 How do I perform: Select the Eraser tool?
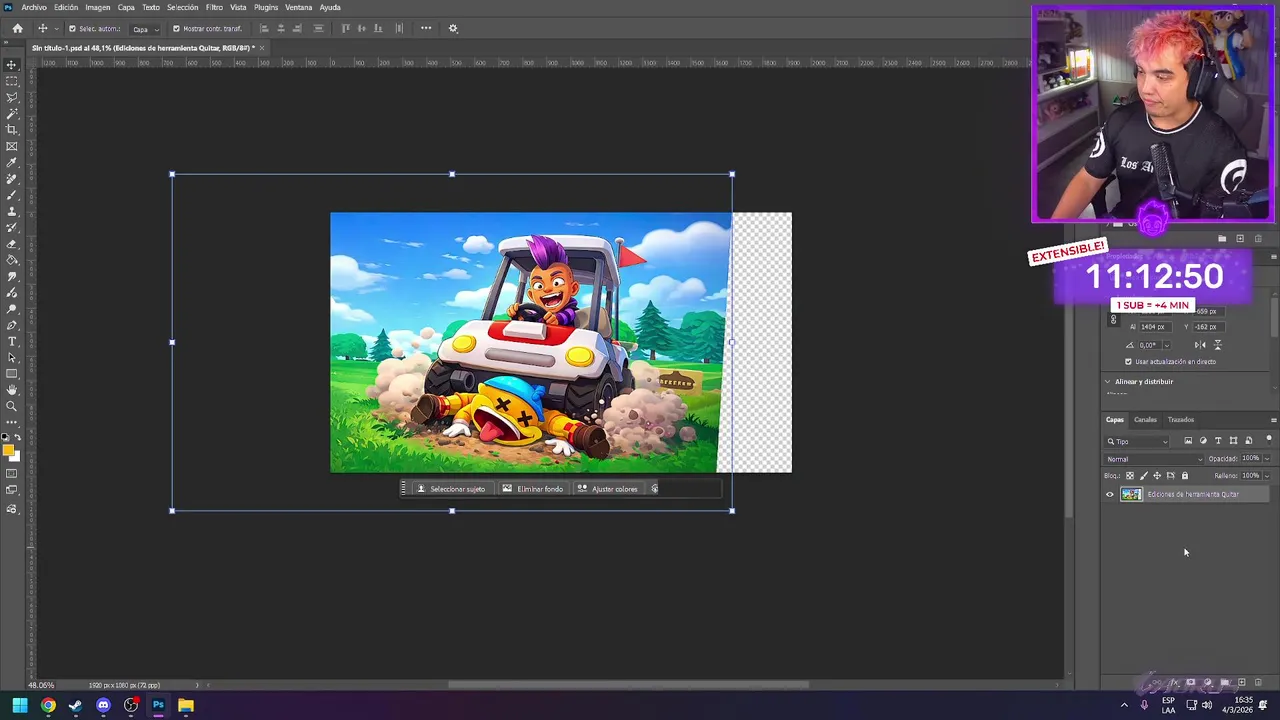click(x=12, y=244)
